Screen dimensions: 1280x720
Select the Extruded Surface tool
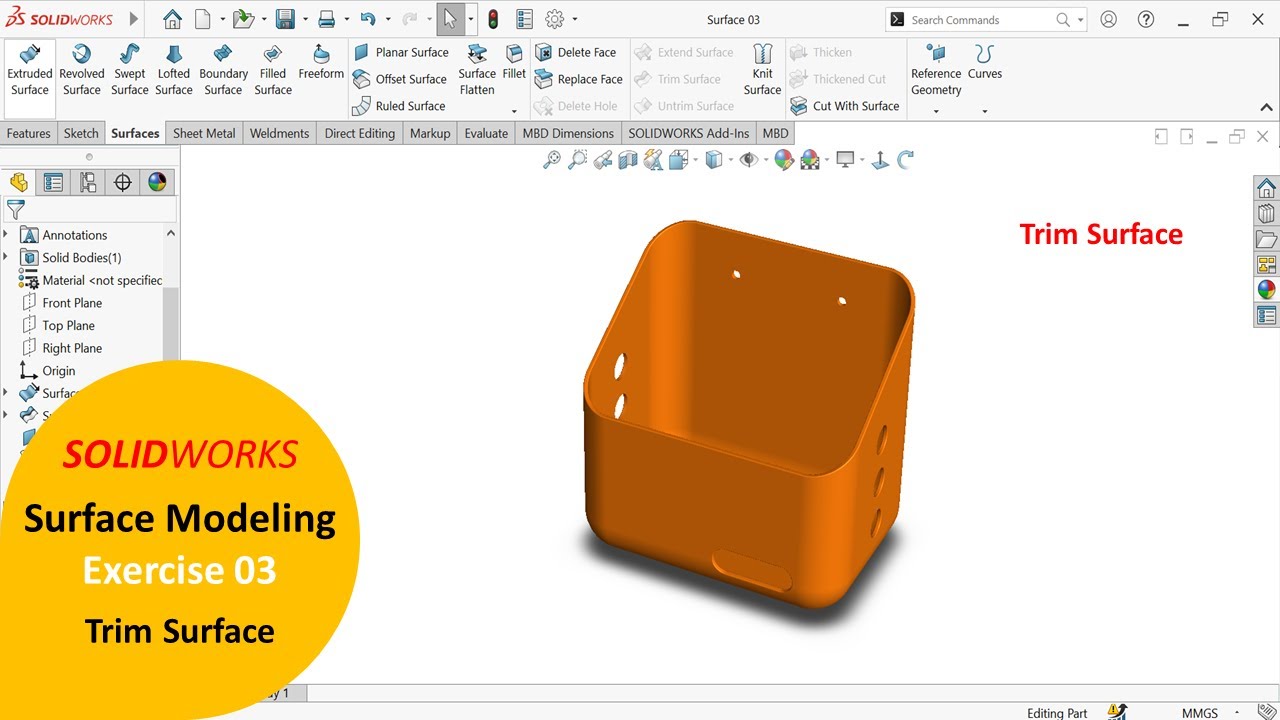(30, 70)
